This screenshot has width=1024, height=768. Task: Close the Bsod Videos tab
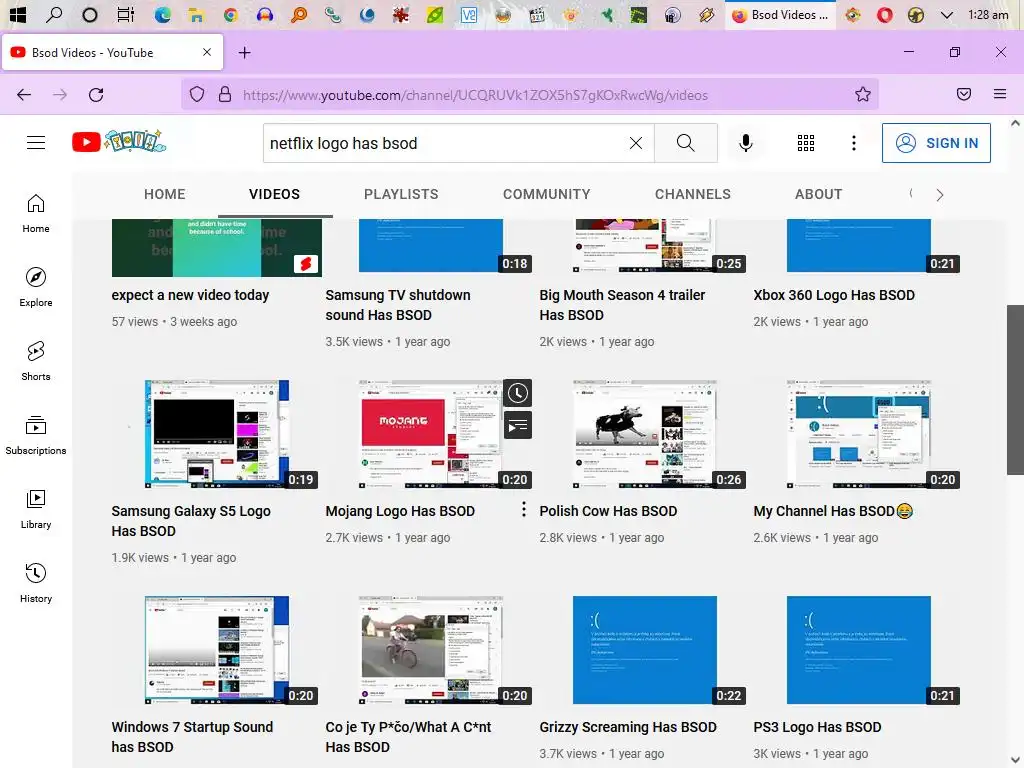[x=207, y=52]
